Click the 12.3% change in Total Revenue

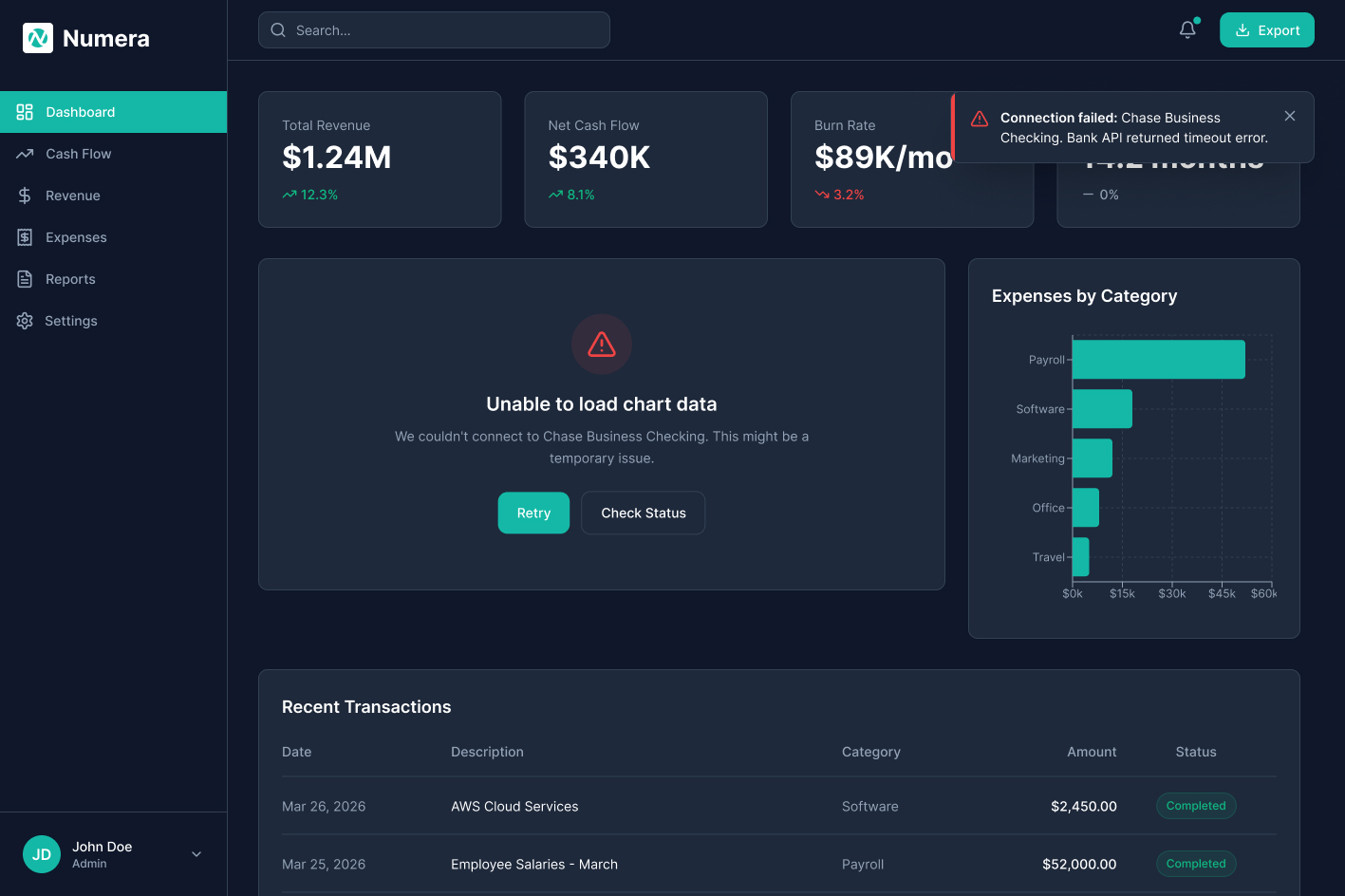click(x=320, y=195)
